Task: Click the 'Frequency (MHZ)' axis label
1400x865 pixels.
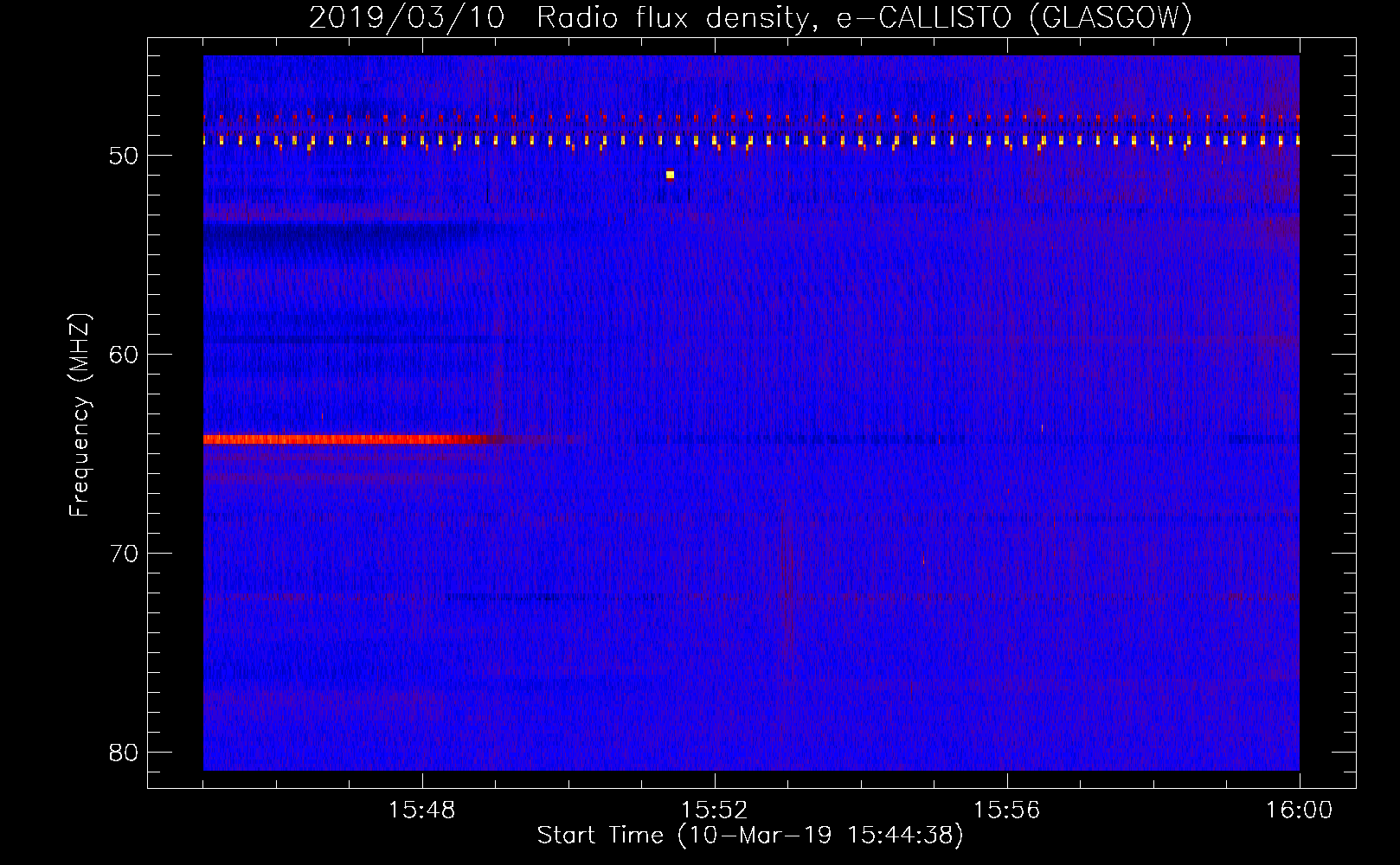Action: (x=80, y=415)
